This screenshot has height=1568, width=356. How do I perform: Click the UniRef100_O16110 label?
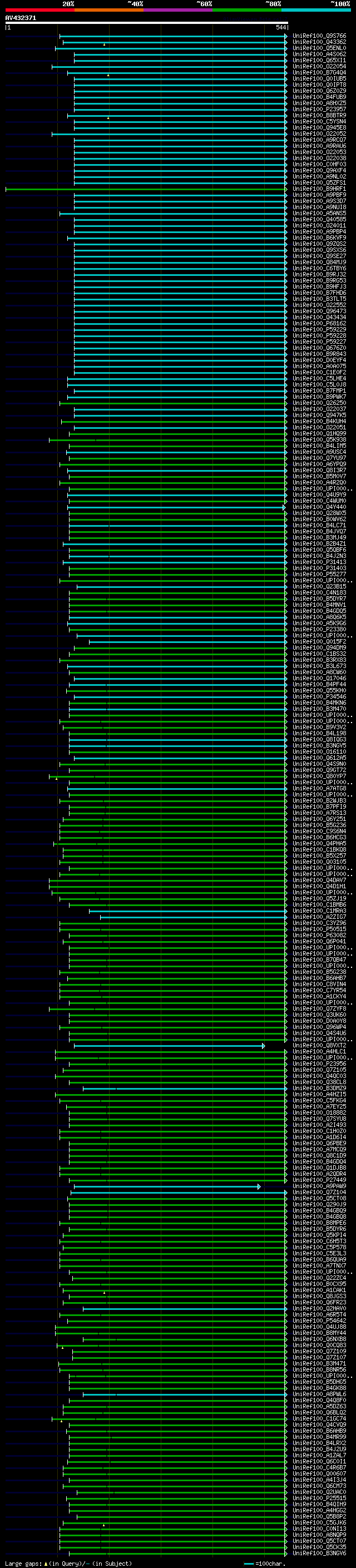[x=319, y=752]
